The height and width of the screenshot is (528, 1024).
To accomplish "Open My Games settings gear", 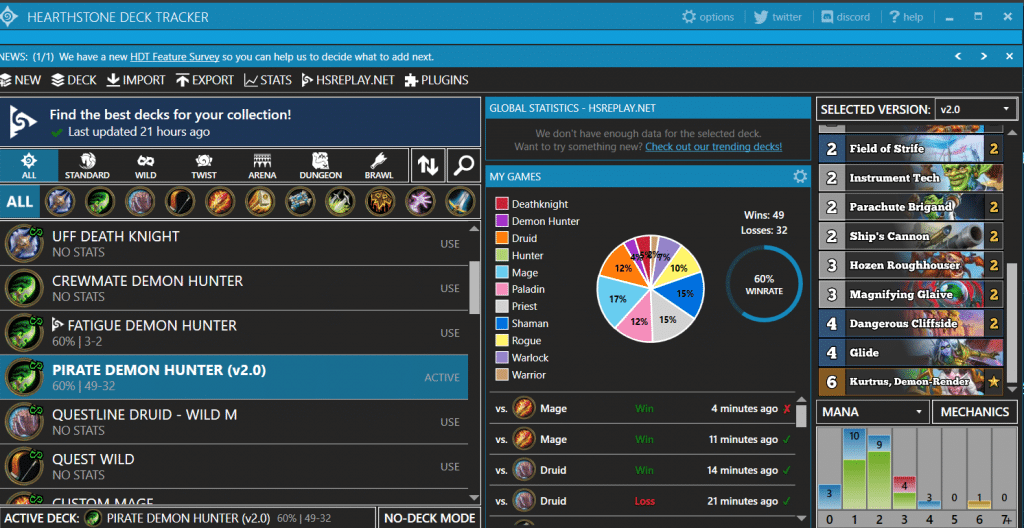I will click(799, 176).
